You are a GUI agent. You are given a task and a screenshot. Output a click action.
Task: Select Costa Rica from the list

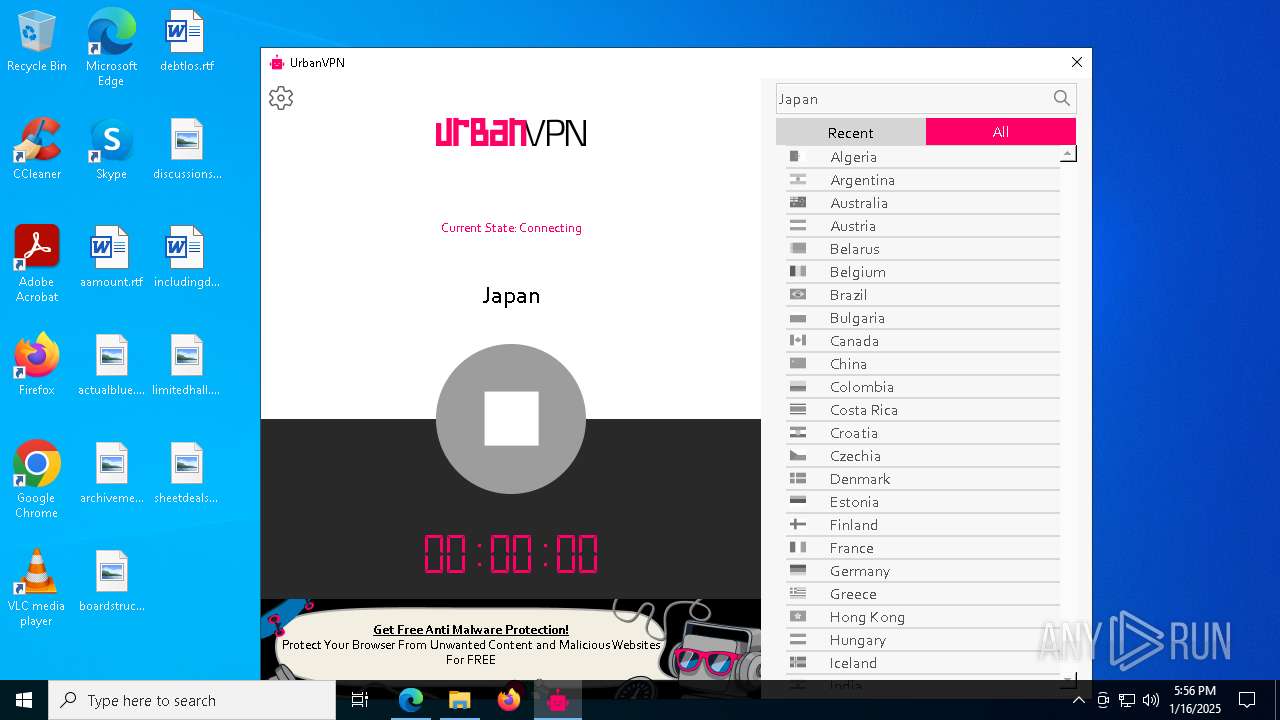coord(923,410)
